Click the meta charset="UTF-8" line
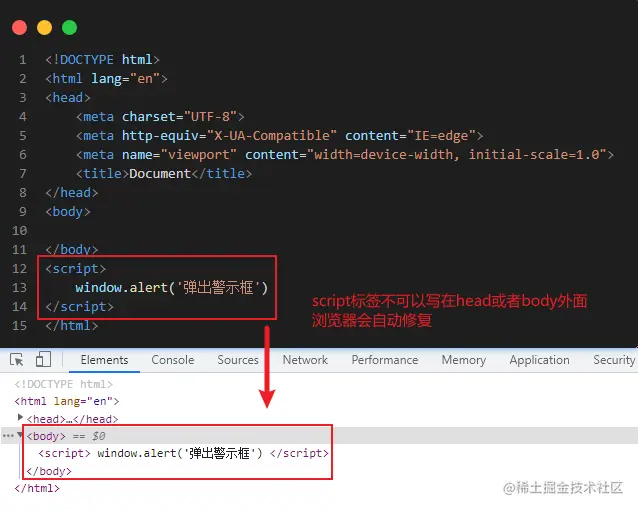Viewport: 638px width, 510px height. coord(160,117)
